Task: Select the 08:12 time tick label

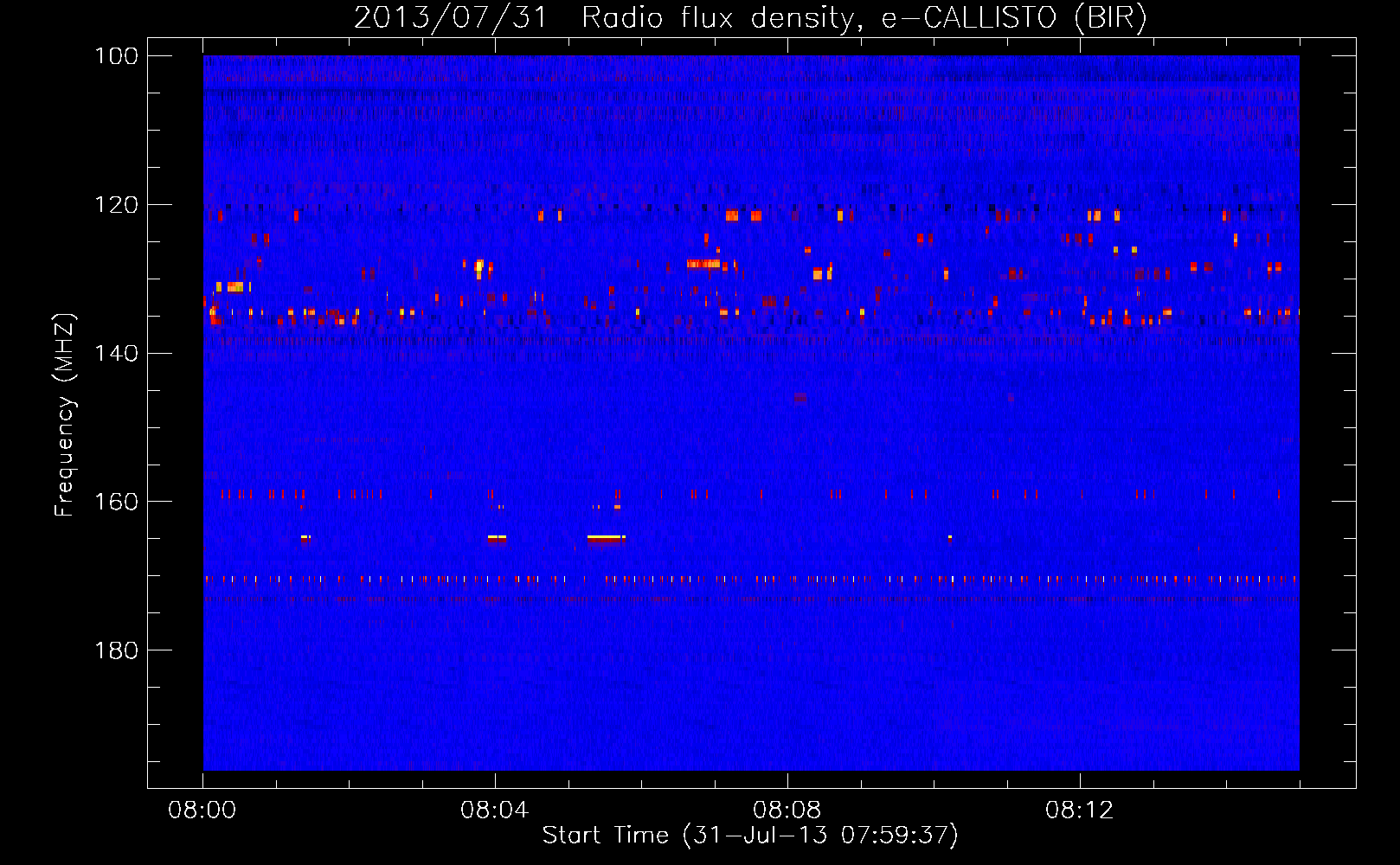Action: 1080,811
